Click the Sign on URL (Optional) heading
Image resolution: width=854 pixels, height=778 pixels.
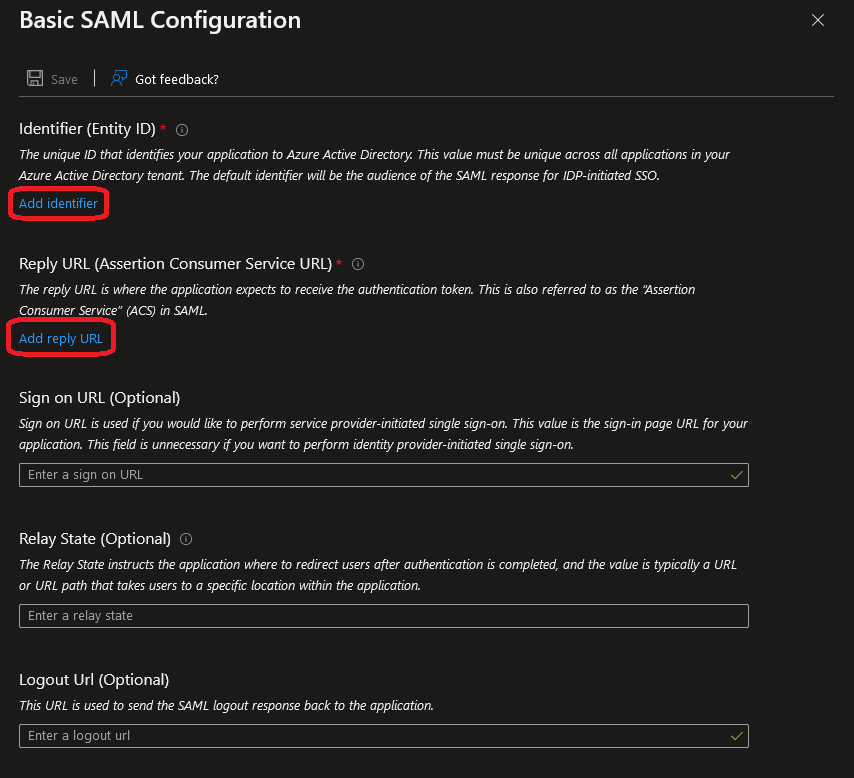click(x=99, y=398)
